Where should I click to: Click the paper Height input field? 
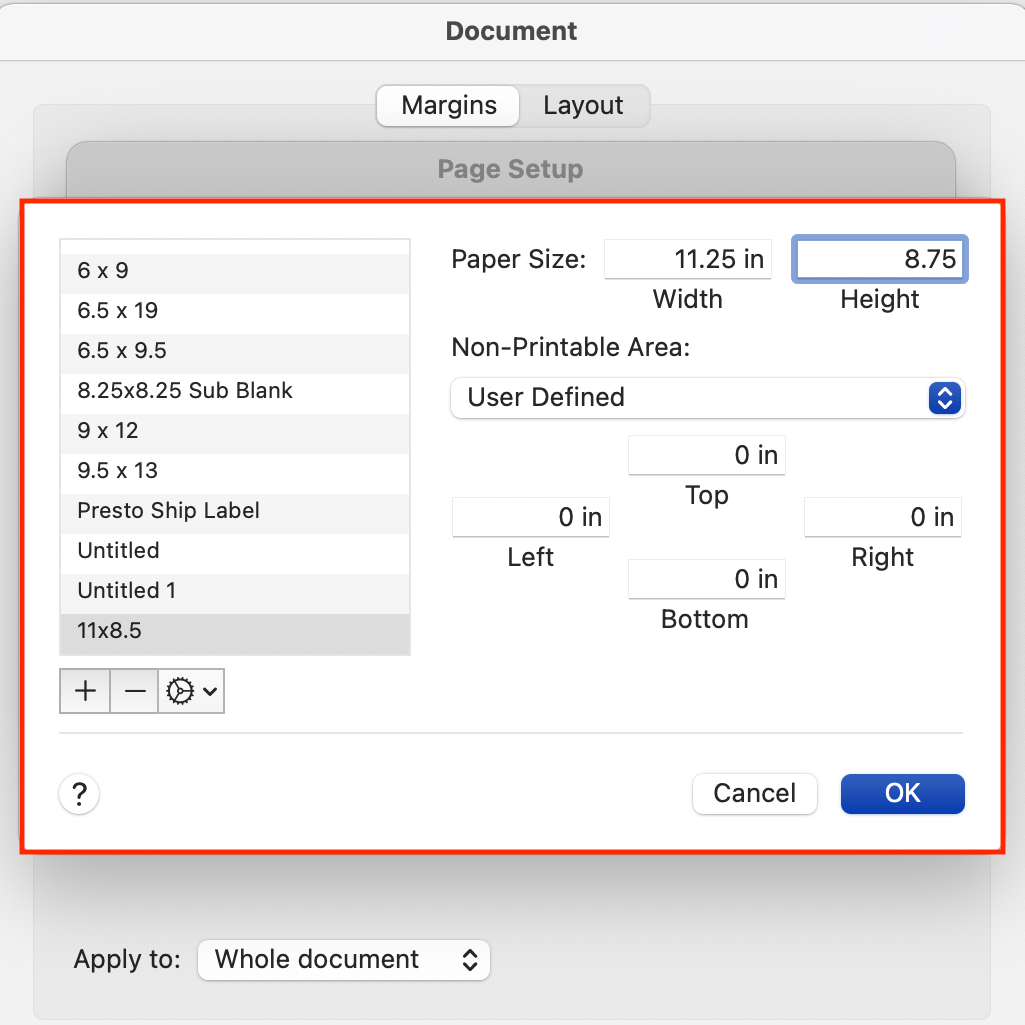pos(879,259)
